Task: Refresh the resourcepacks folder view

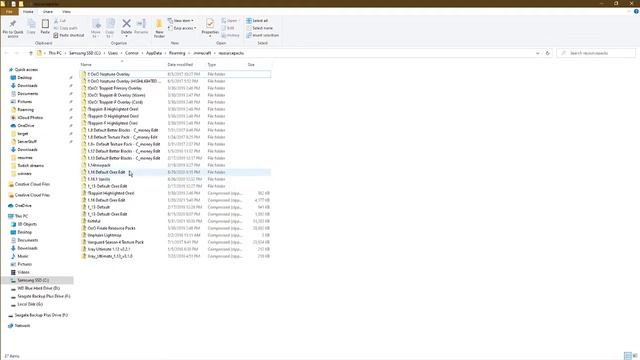Action: pyautogui.click(x=547, y=53)
